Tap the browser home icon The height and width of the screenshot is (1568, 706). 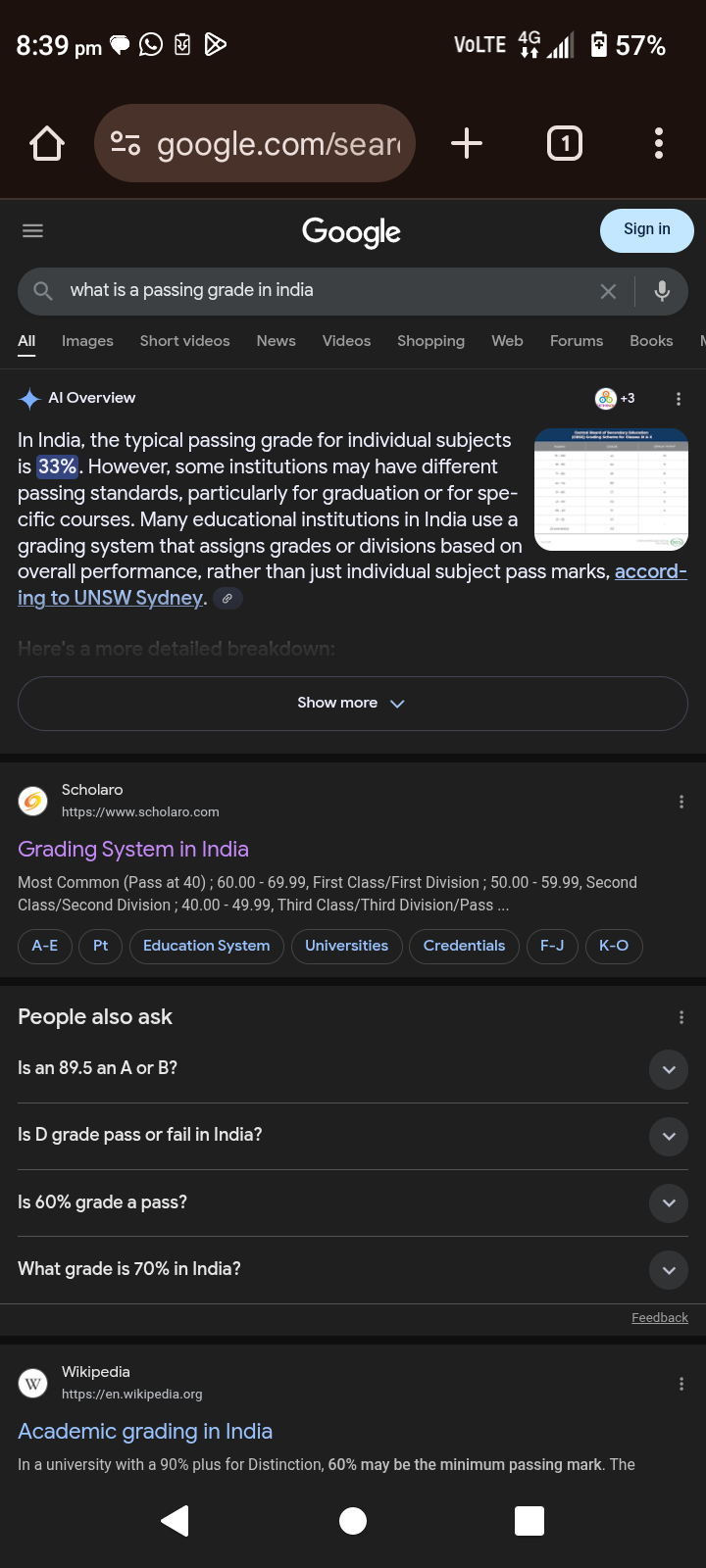[x=47, y=144]
